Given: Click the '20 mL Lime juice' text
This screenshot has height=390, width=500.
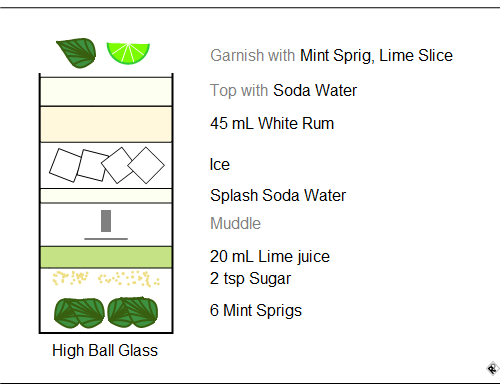Looking at the screenshot, I should 270,257.
